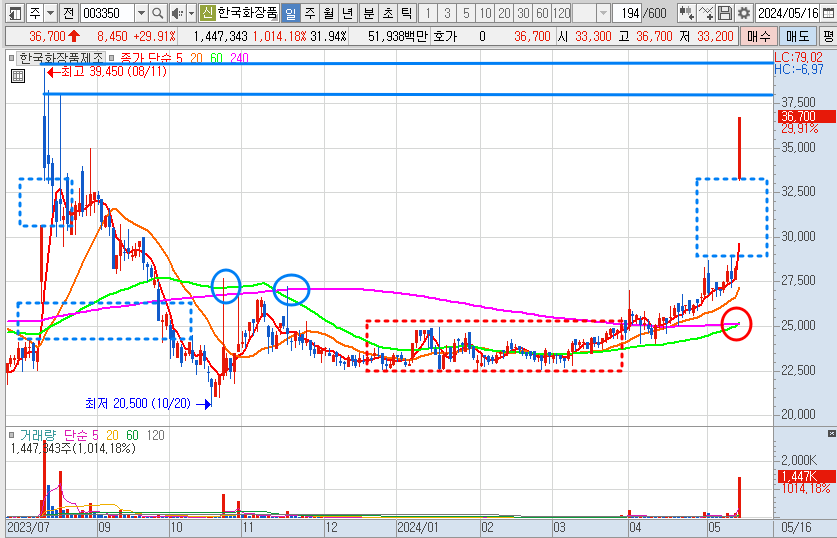Click the current price 36,700 in quote bar

48,36
